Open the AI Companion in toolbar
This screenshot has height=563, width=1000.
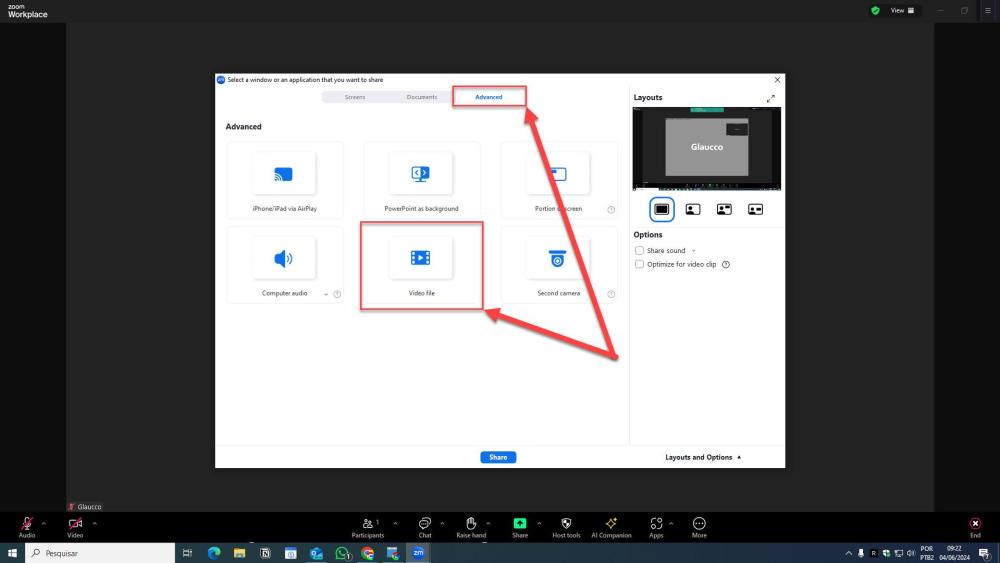click(x=611, y=526)
